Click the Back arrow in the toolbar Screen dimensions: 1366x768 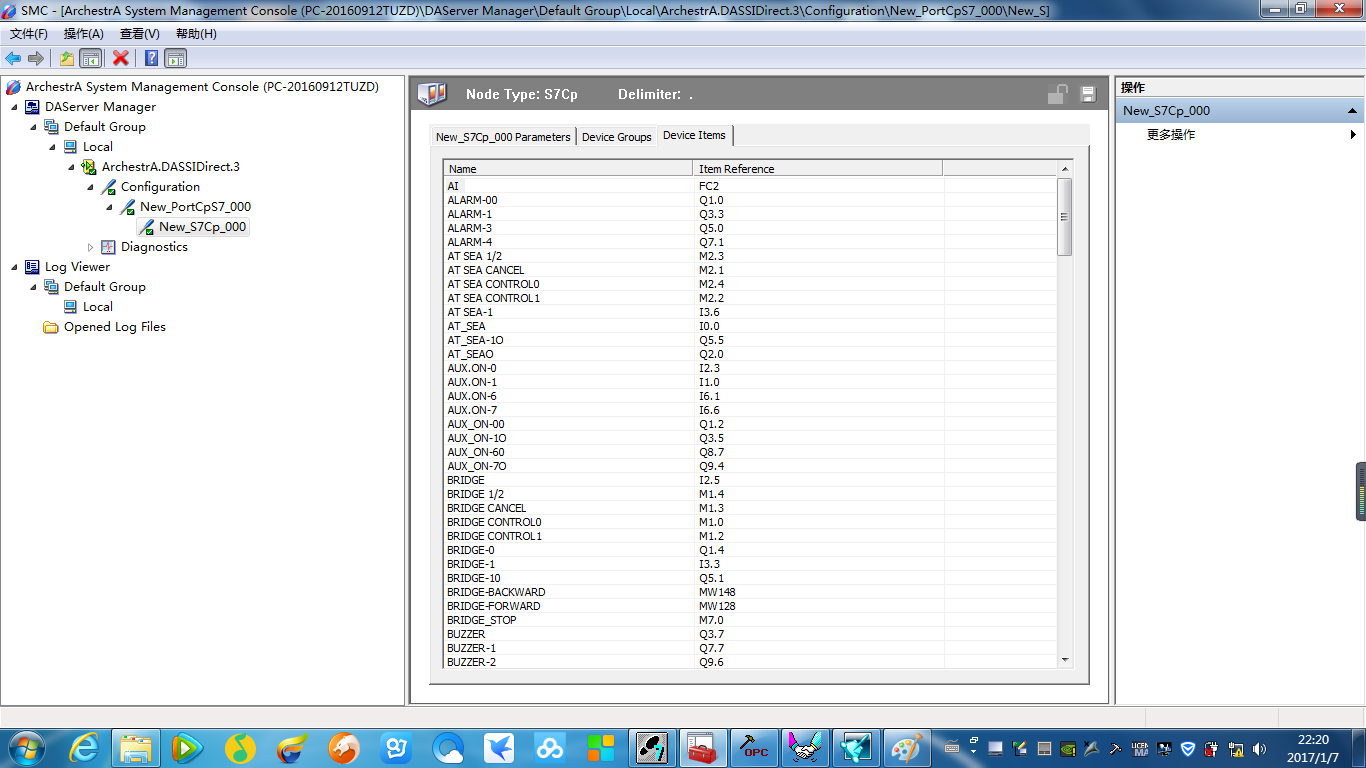pos(13,58)
